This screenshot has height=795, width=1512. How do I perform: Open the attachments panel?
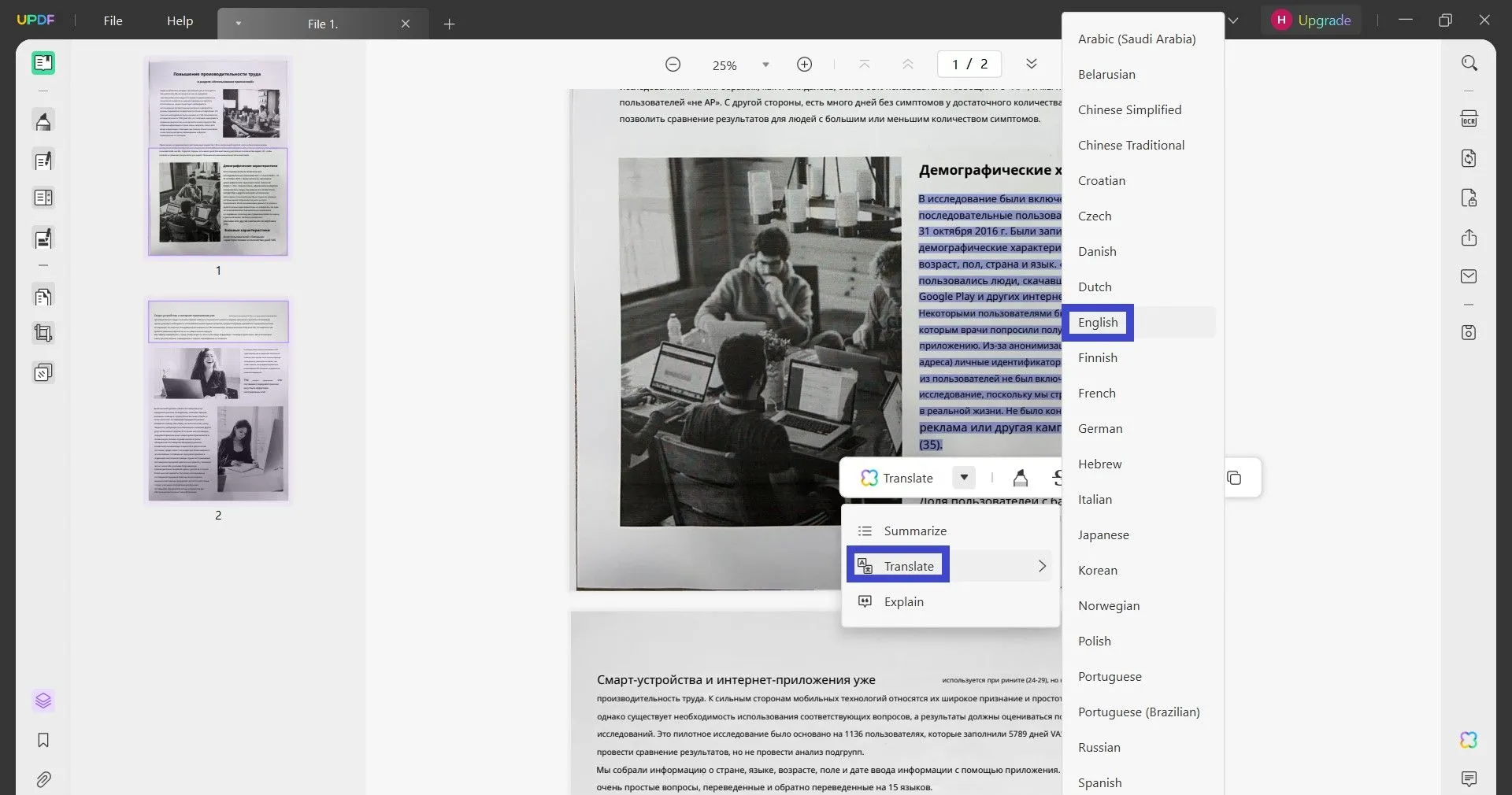43,779
